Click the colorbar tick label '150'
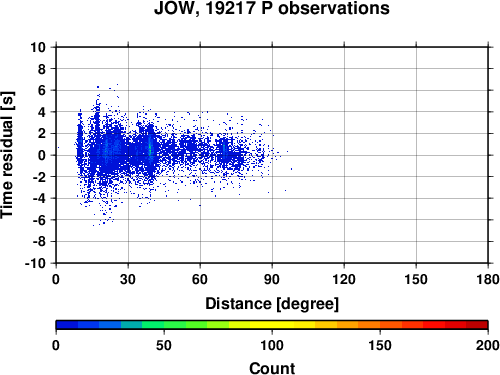 380,345
